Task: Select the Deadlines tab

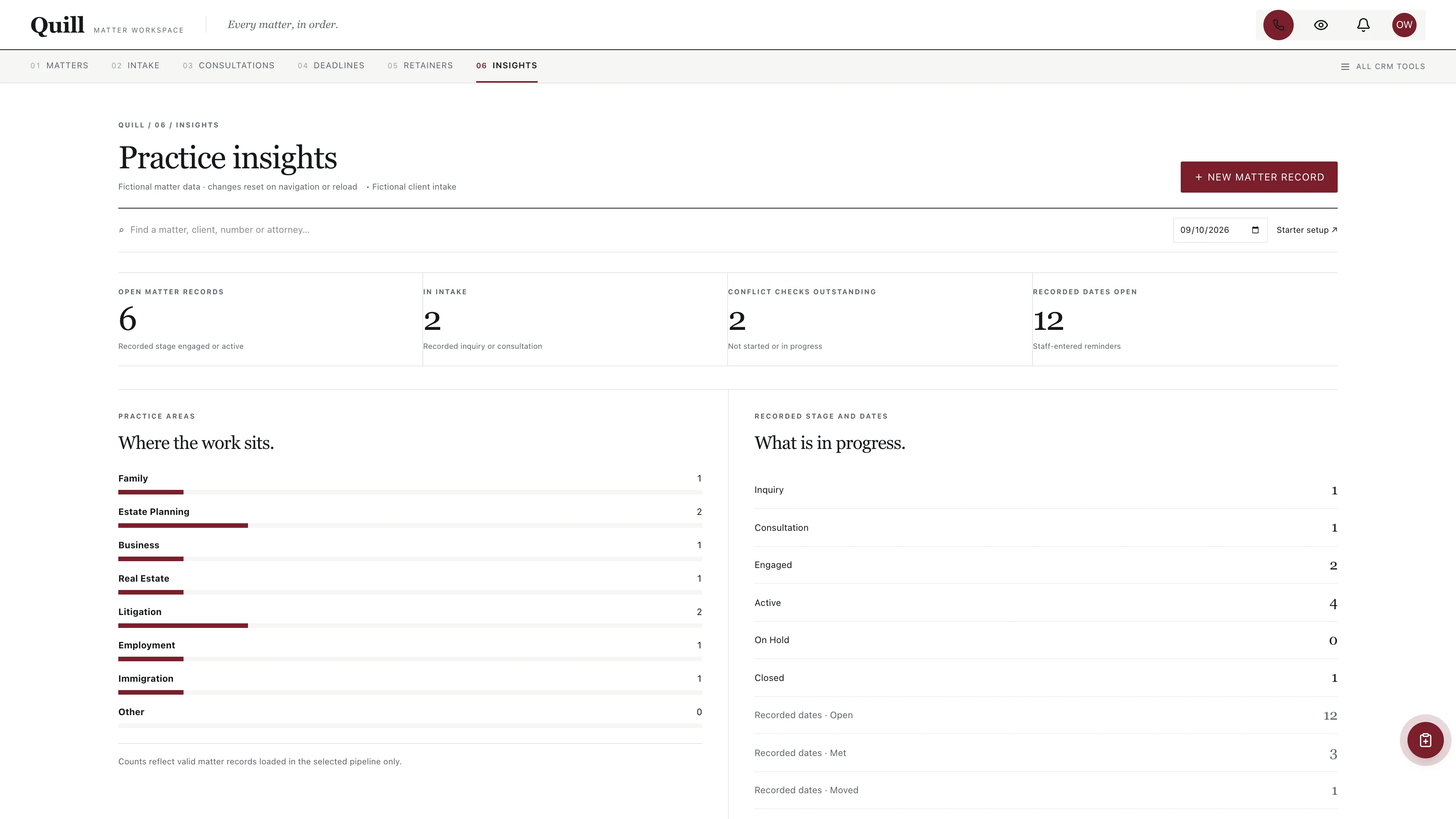Action: pyautogui.click(x=331, y=66)
